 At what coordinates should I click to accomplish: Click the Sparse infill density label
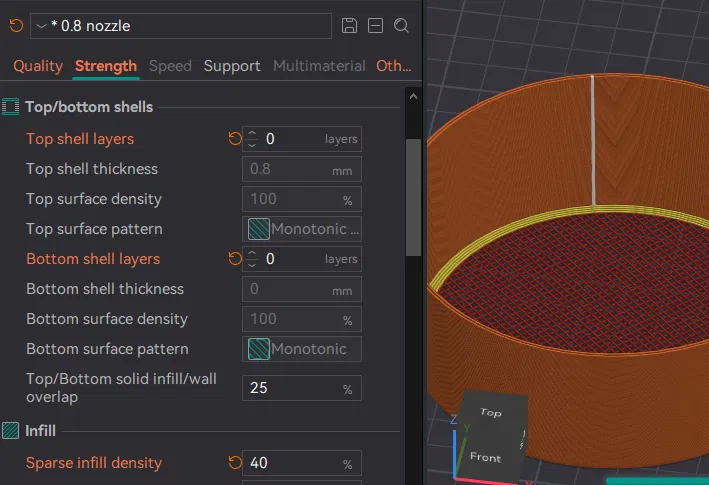(x=94, y=463)
